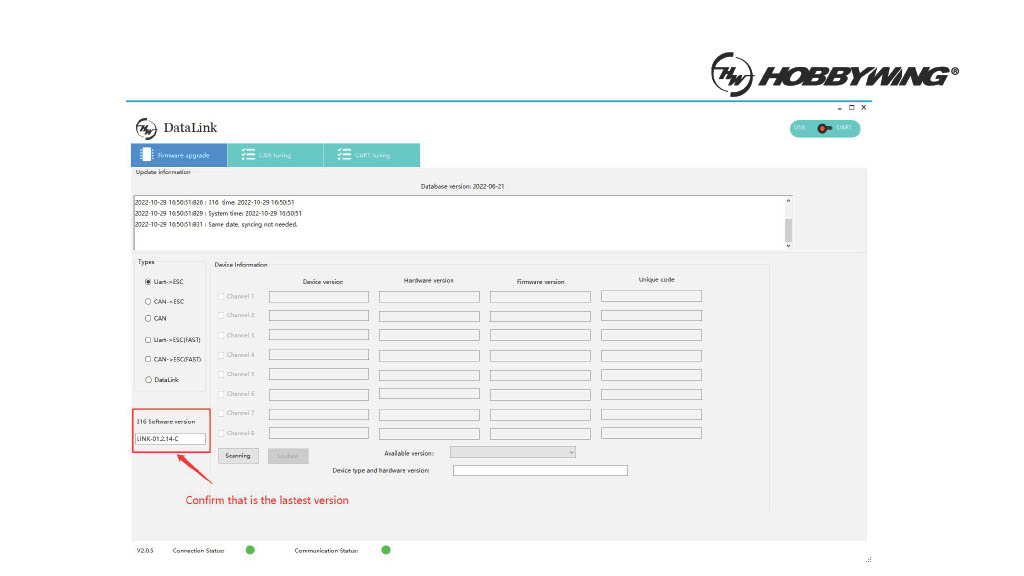Switch to the CAN tuning tab
1024x576 pixels.
tap(275, 155)
